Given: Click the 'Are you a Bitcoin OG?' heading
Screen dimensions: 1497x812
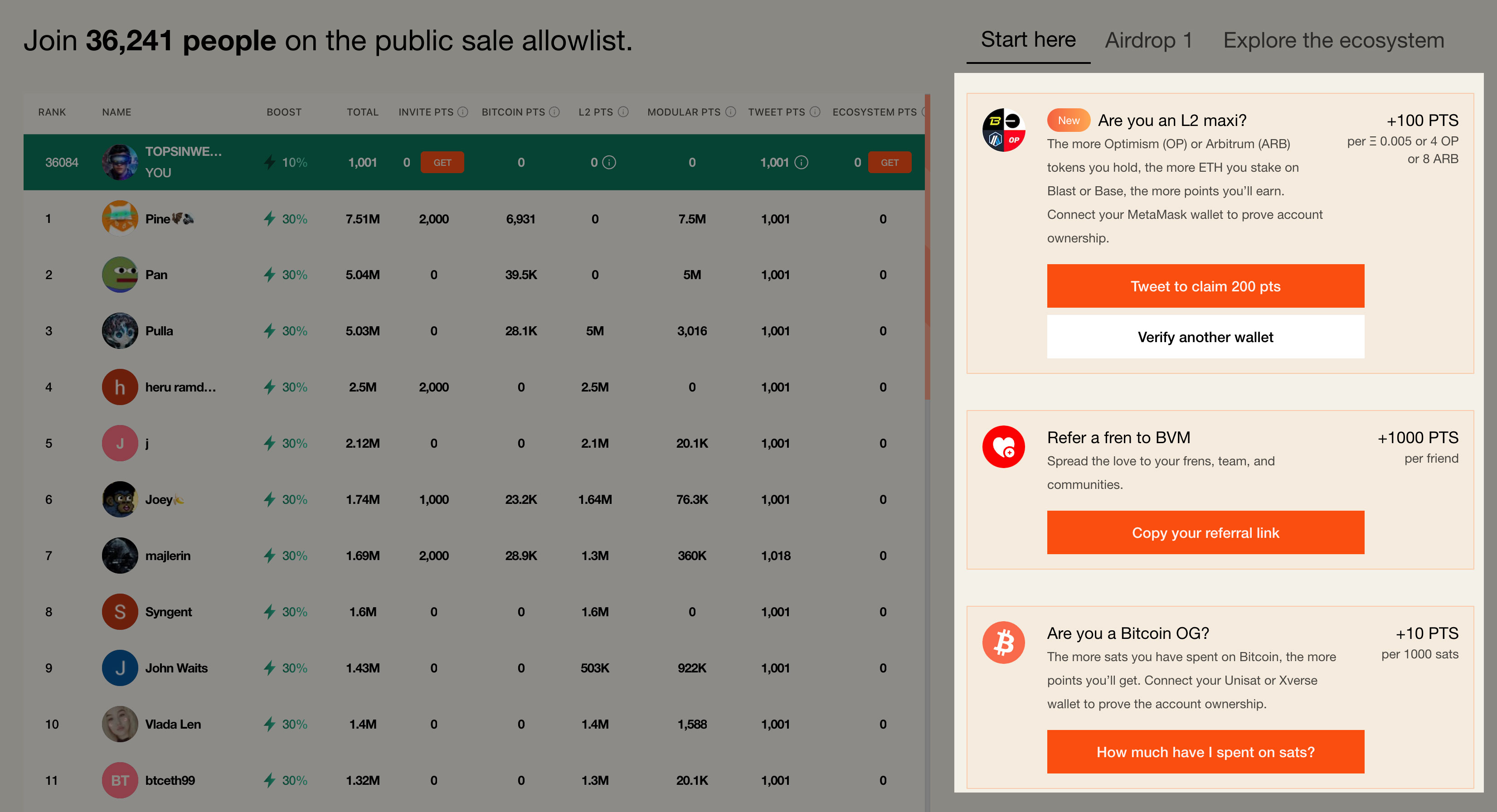Looking at the screenshot, I should click(x=1128, y=633).
